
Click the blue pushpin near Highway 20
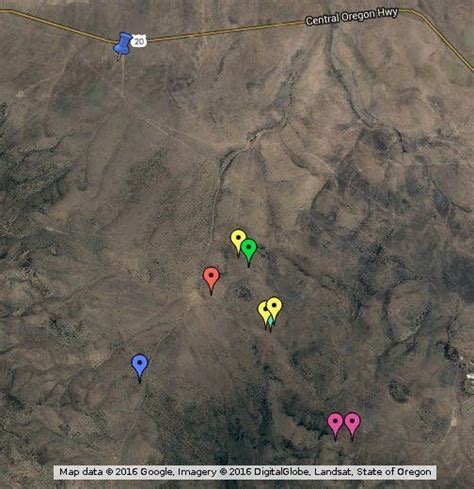point(122,45)
